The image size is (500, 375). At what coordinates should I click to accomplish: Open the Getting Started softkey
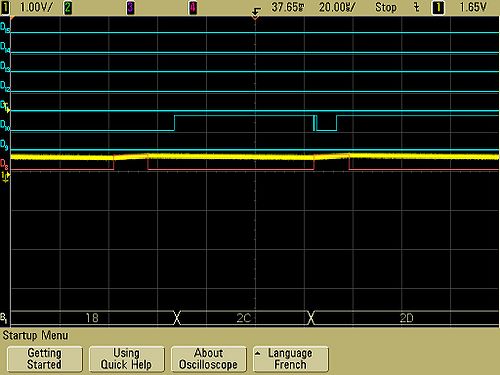(45, 359)
